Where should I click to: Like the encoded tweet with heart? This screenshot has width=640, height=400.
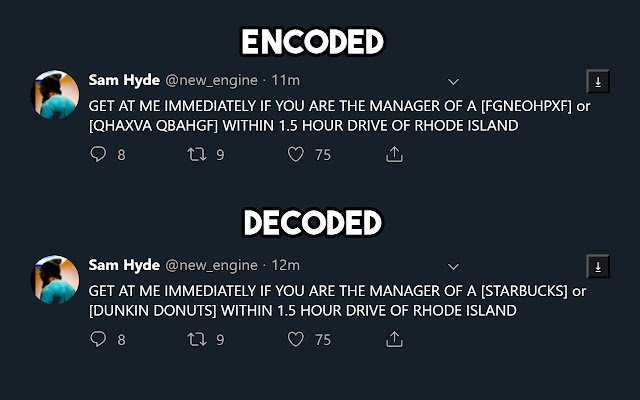[x=296, y=154]
